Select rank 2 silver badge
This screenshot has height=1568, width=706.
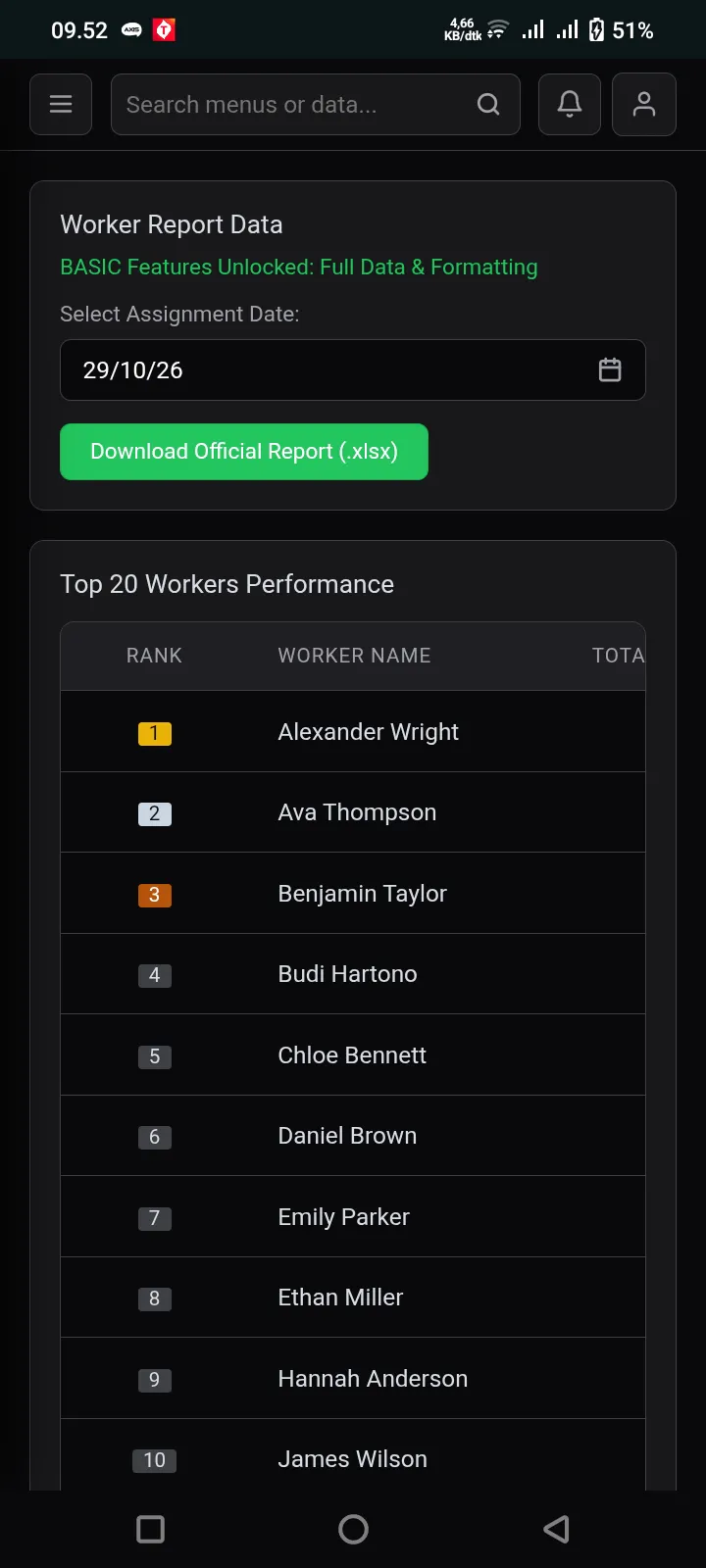(x=155, y=813)
